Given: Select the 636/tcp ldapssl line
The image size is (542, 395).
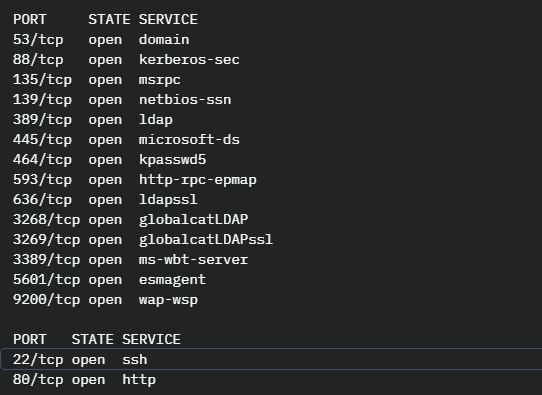Looking at the screenshot, I should tap(105, 200).
